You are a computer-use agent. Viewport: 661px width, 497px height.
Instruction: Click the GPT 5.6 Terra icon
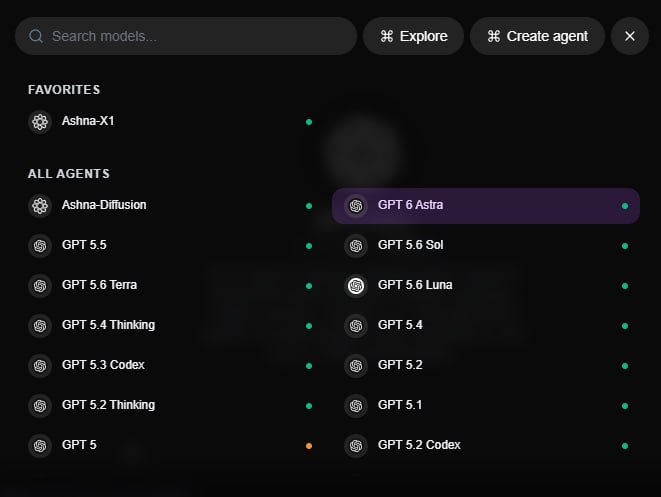click(40, 286)
